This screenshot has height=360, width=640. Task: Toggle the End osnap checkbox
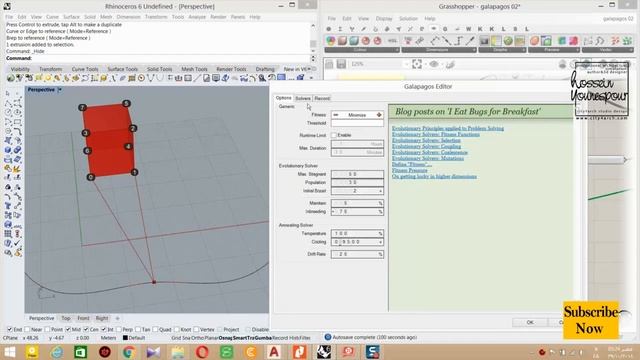click(9, 329)
